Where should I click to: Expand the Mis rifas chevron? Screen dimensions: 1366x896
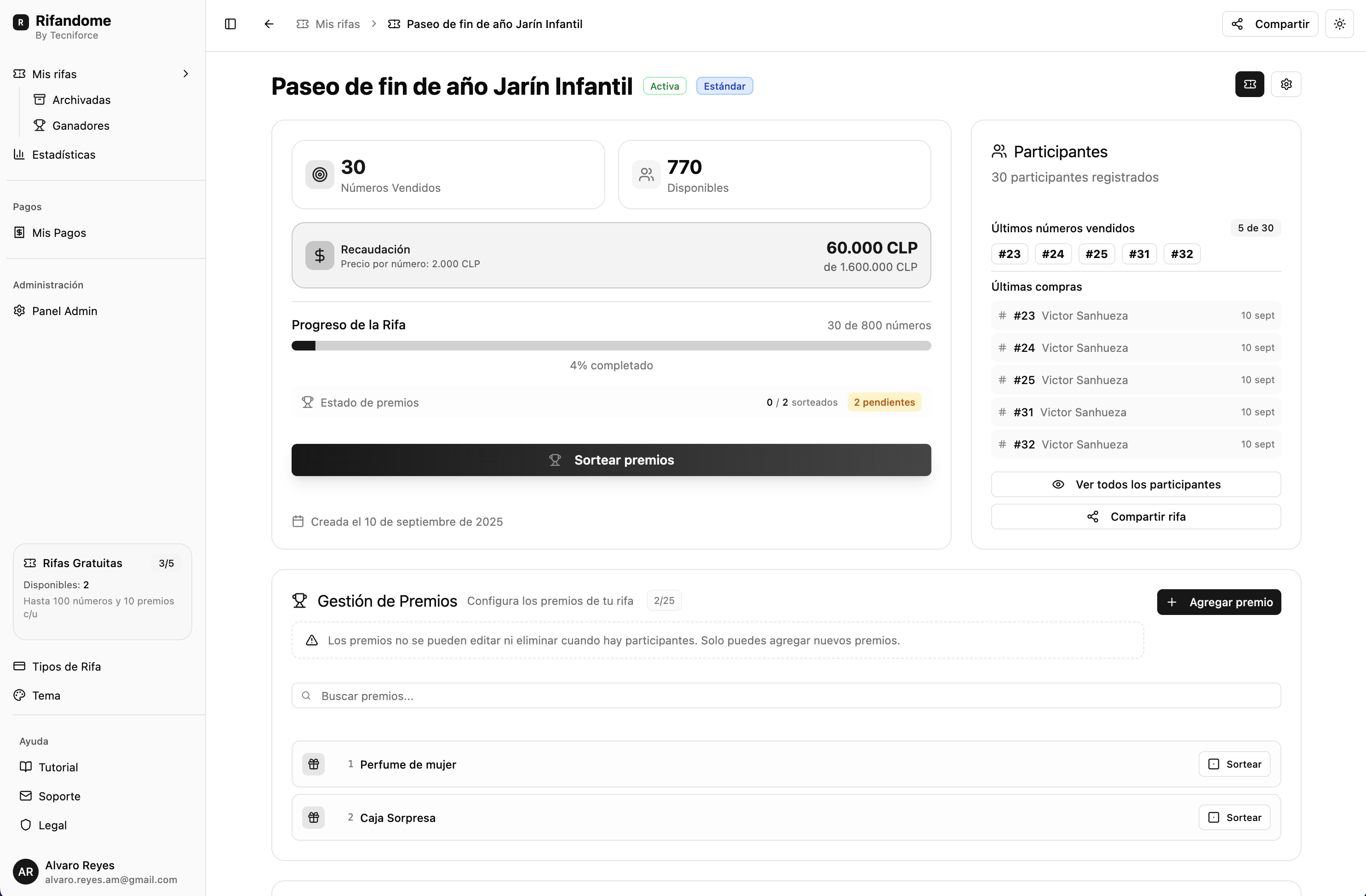pyautogui.click(x=185, y=74)
